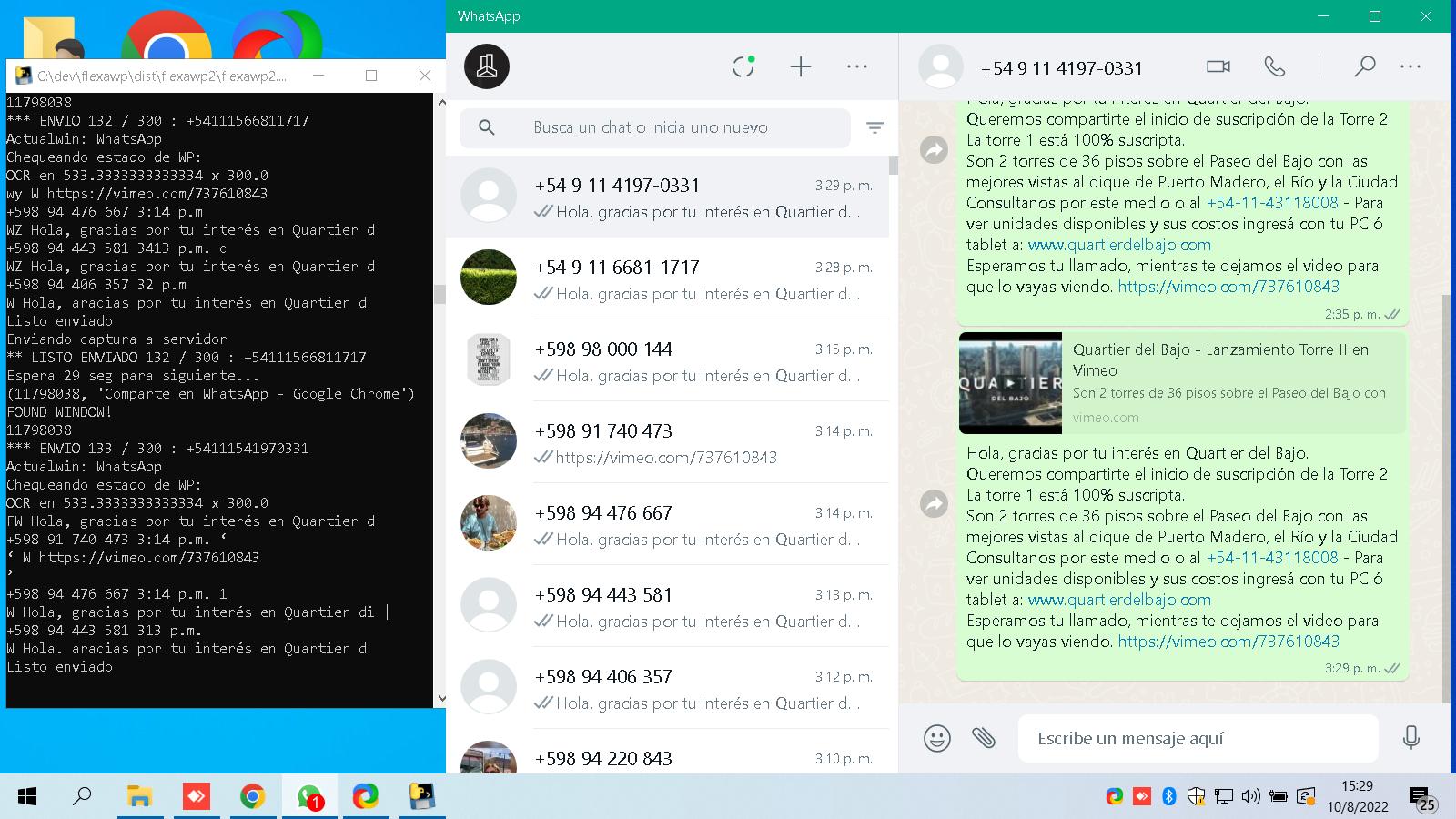This screenshot has width=1456, height=819.
Task: Start a video call with the contact
Action: [1218, 66]
